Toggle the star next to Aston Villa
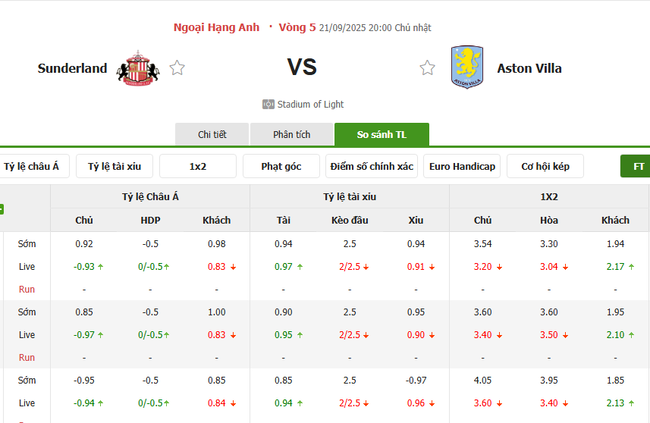This screenshot has width=650, height=423. point(427,68)
